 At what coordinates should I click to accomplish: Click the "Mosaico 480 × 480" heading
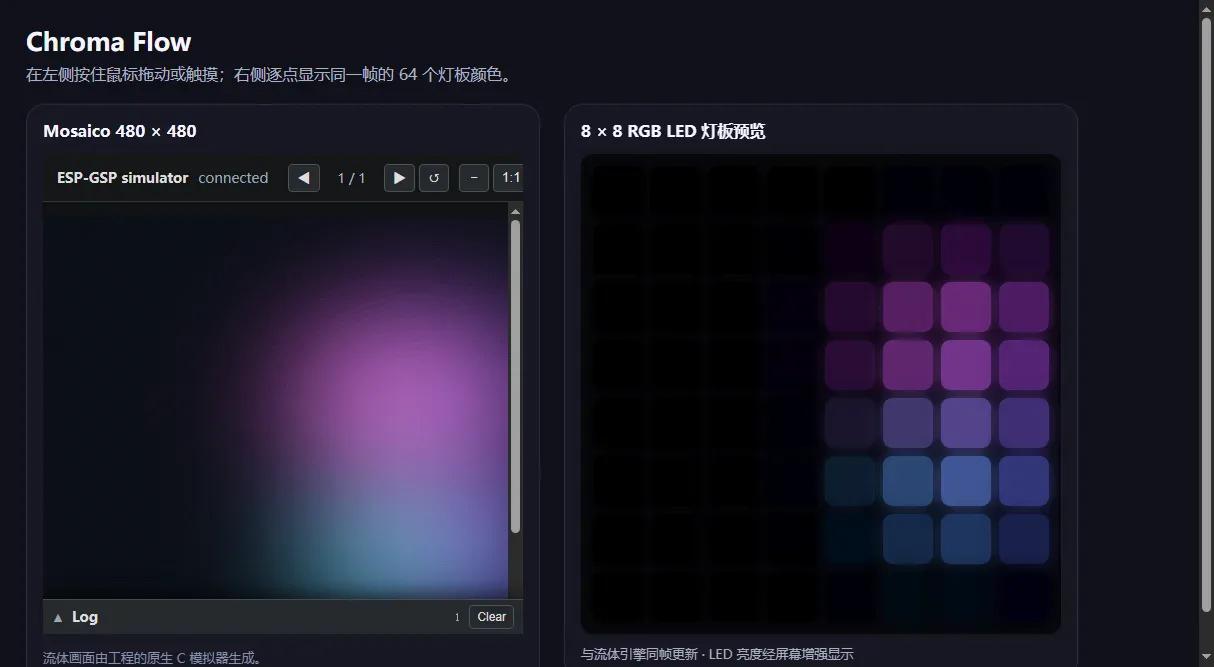point(120,131)
